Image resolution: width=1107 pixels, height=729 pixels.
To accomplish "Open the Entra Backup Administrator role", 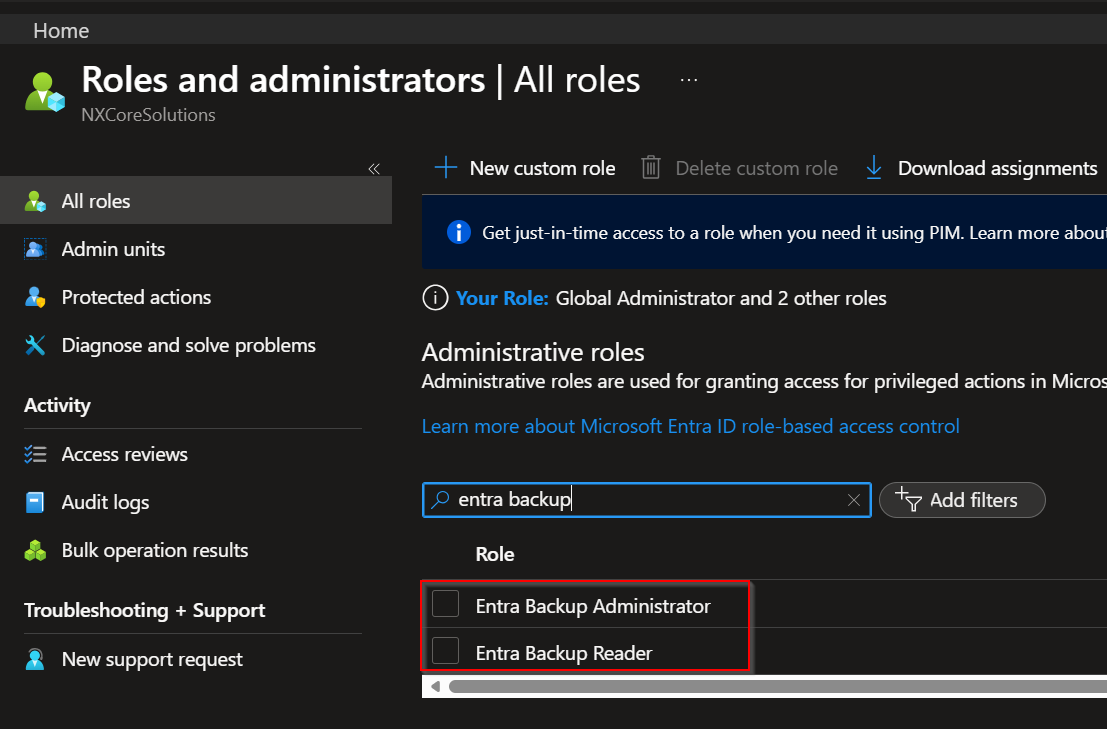I will click(593, 606).
